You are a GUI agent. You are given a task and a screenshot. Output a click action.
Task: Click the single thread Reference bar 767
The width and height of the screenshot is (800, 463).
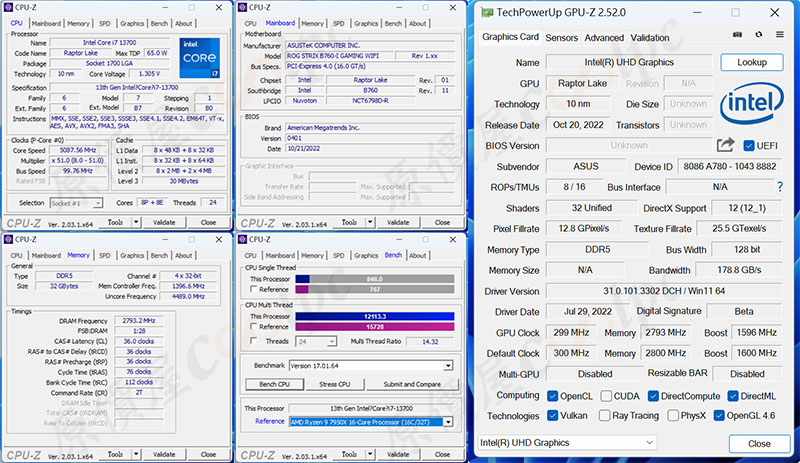click(x=374, y=289)
